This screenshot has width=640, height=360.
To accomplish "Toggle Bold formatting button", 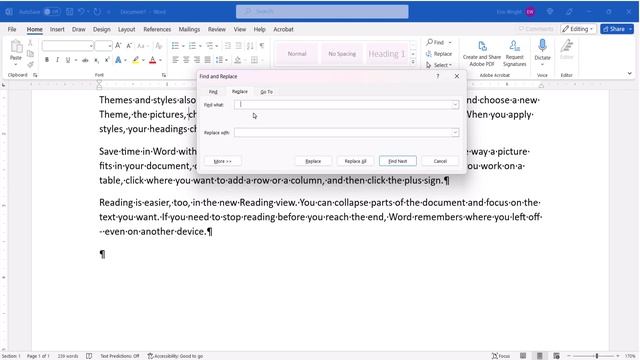I will (47, 60).
